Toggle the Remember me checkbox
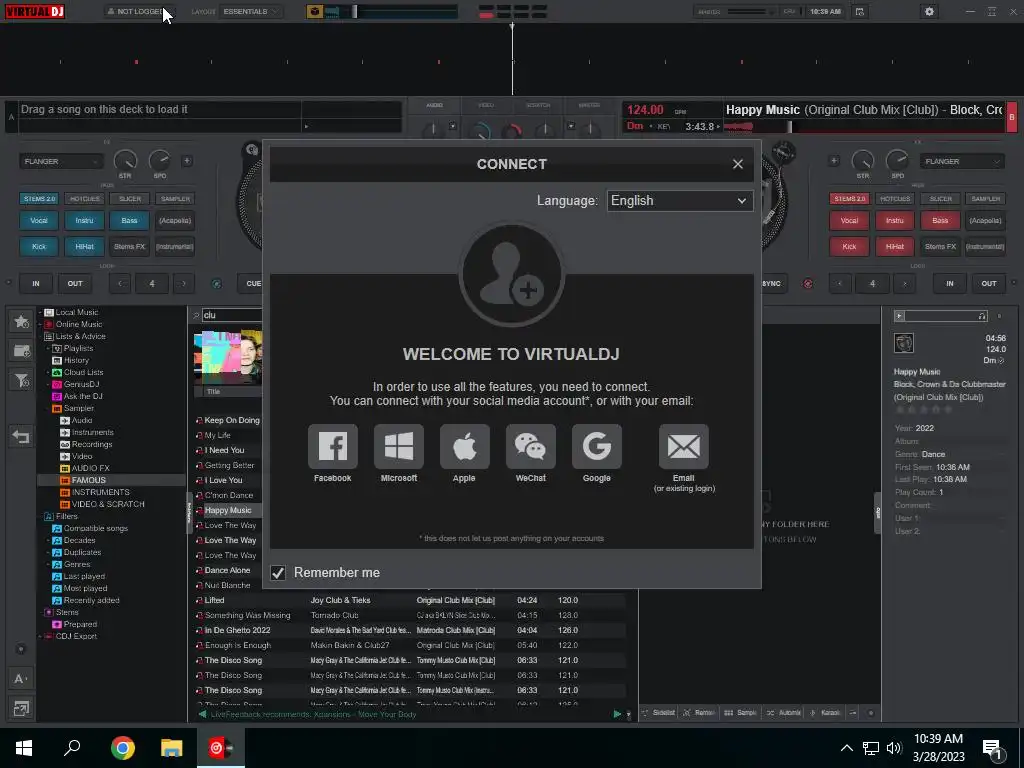This screenshot has width=1024, height=768. [x=278, y=573]
